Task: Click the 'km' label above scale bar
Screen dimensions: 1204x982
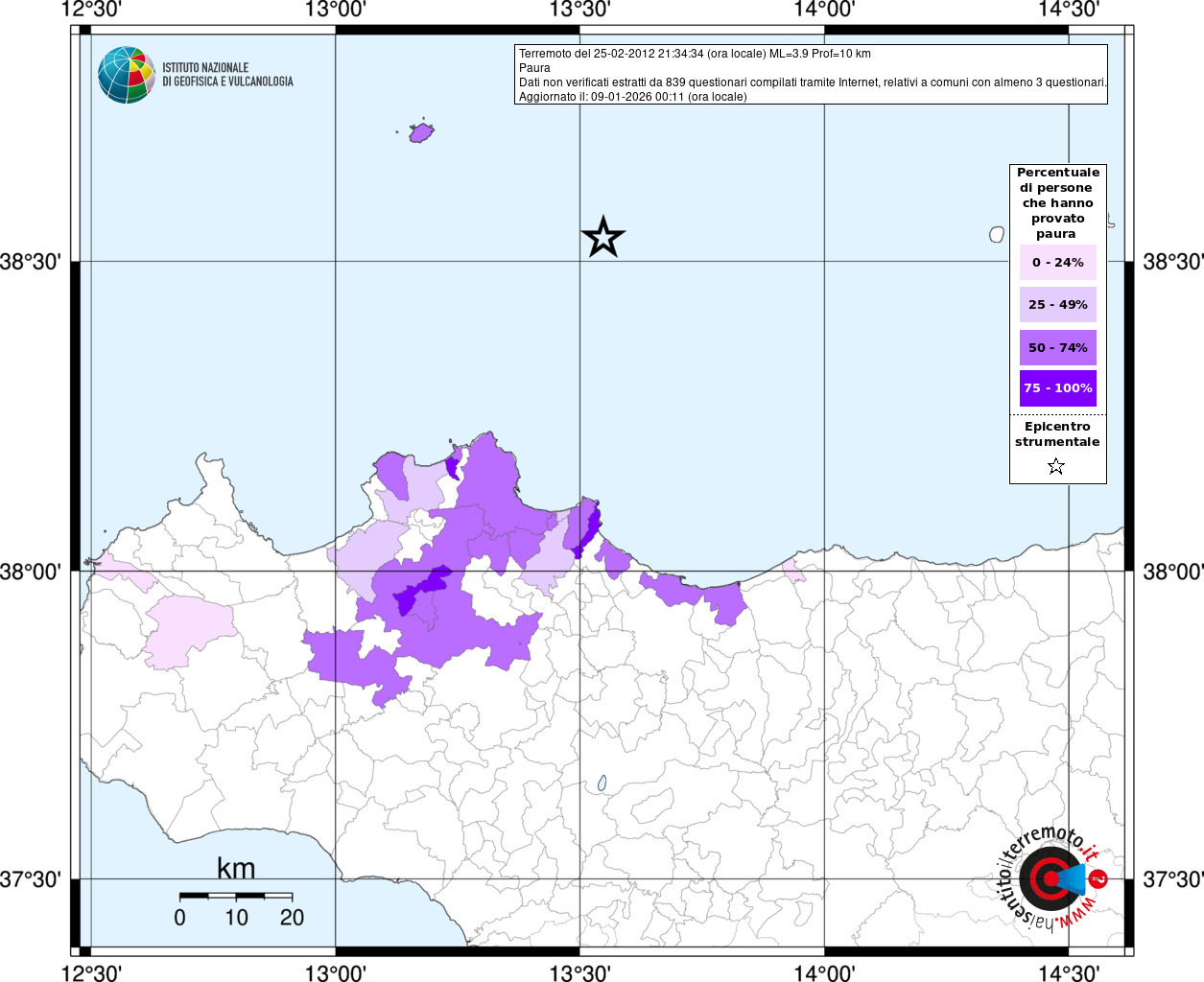Action: (x=236, y=869)
